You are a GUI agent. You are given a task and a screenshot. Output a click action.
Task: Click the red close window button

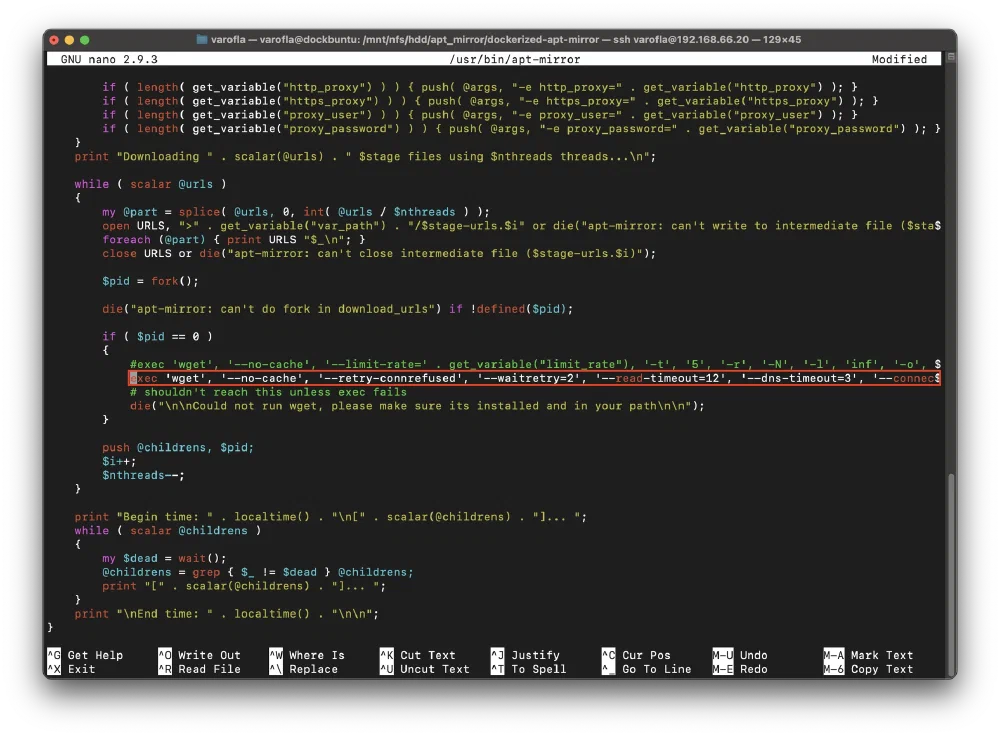[54, 40]
